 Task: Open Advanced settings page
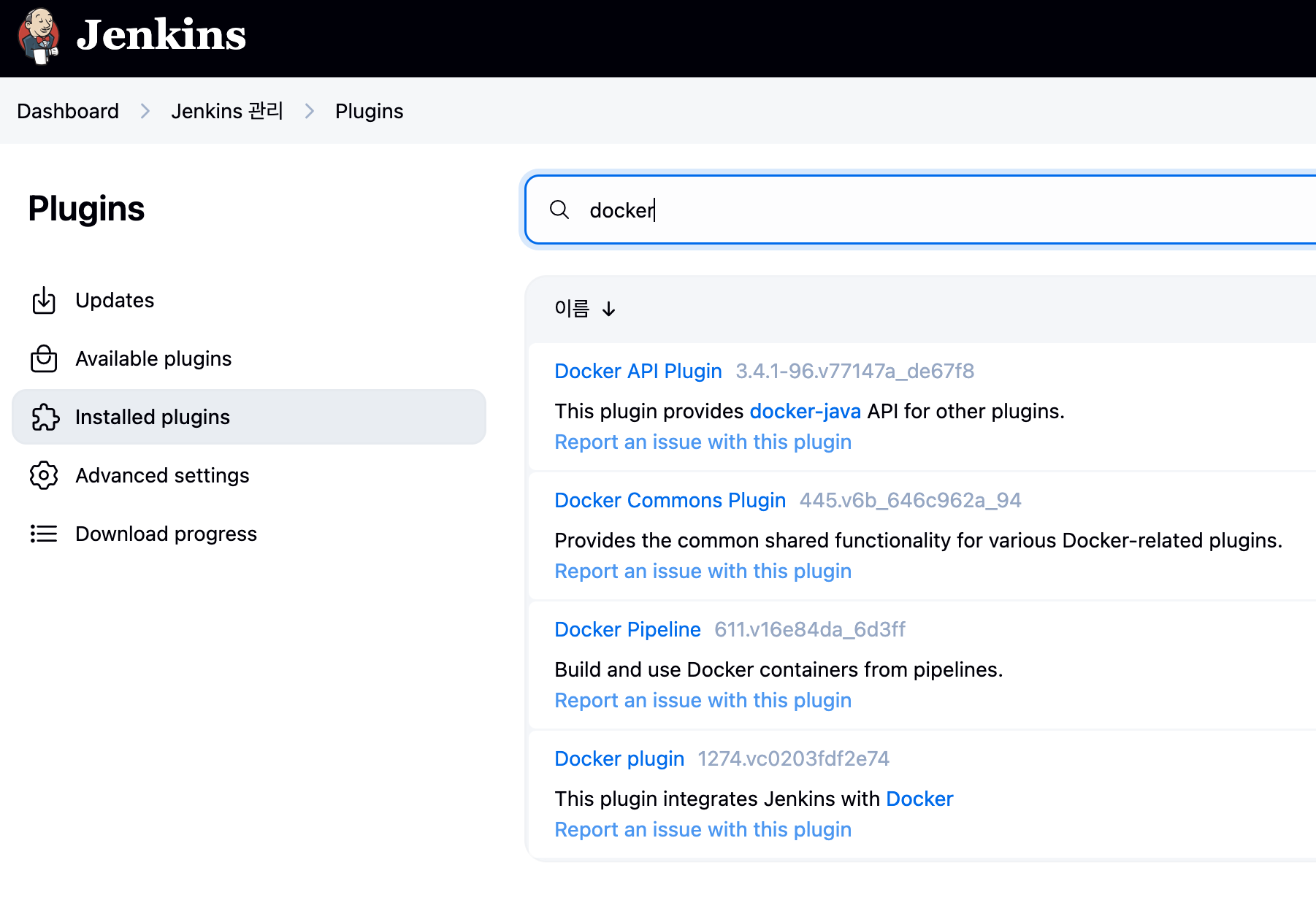tap(162, 475)
